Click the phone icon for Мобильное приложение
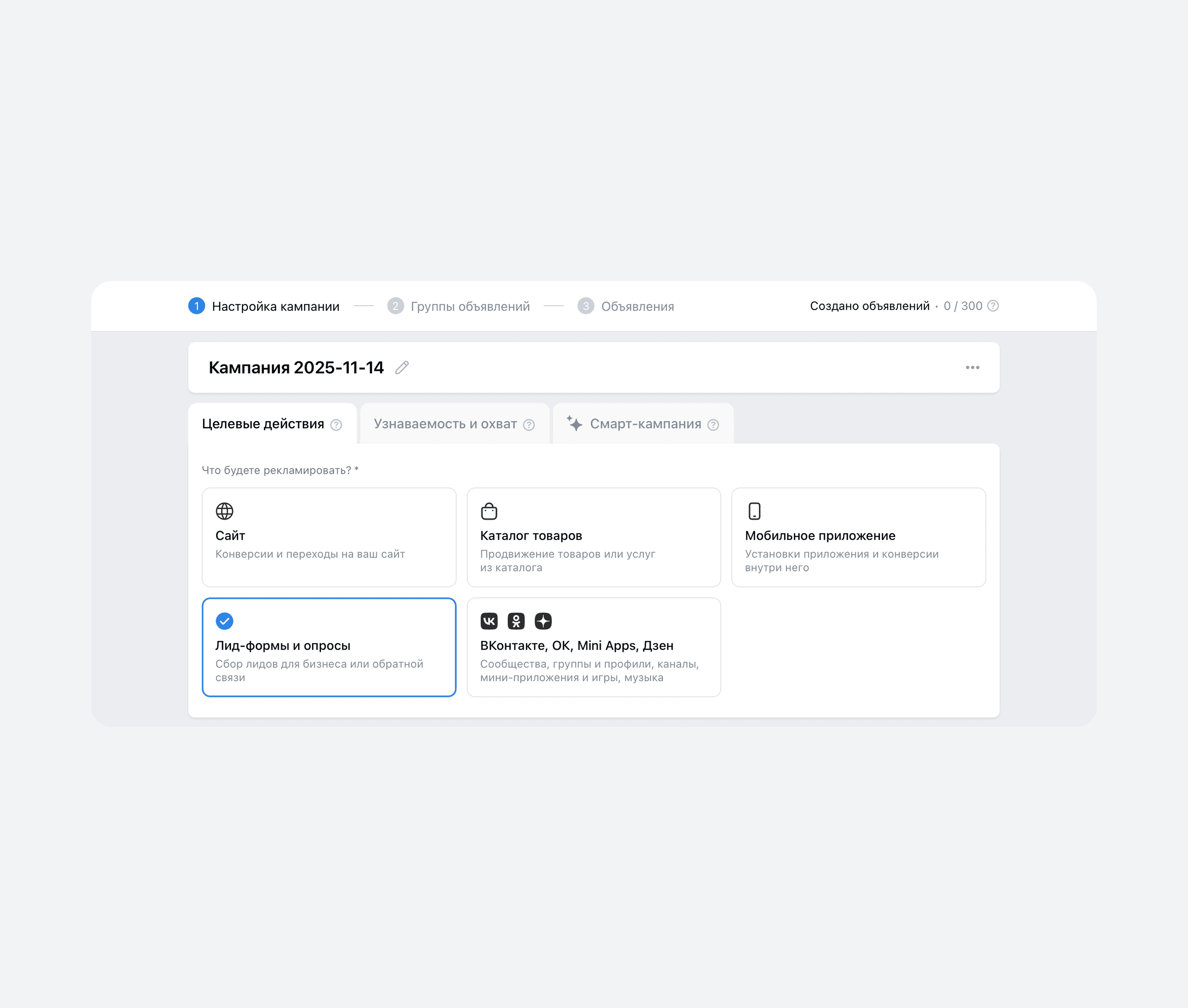 754,511
